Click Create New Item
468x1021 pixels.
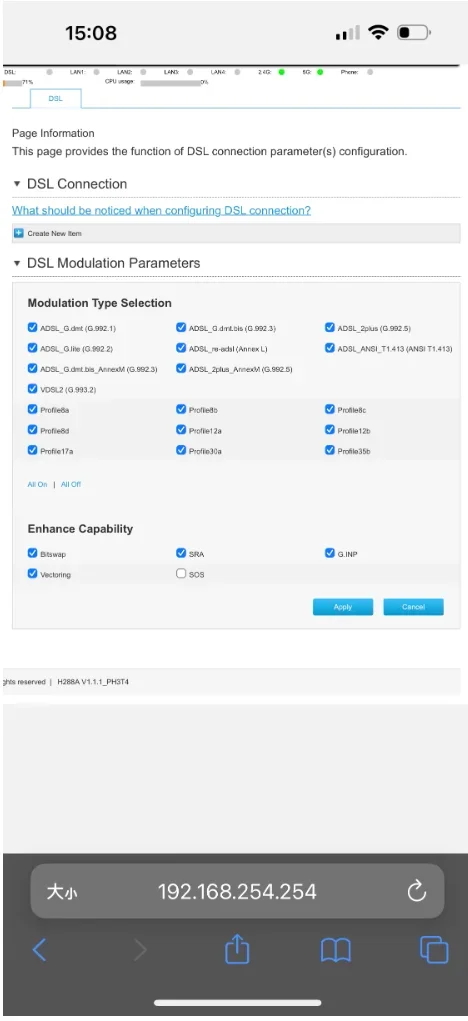[55, 233]
